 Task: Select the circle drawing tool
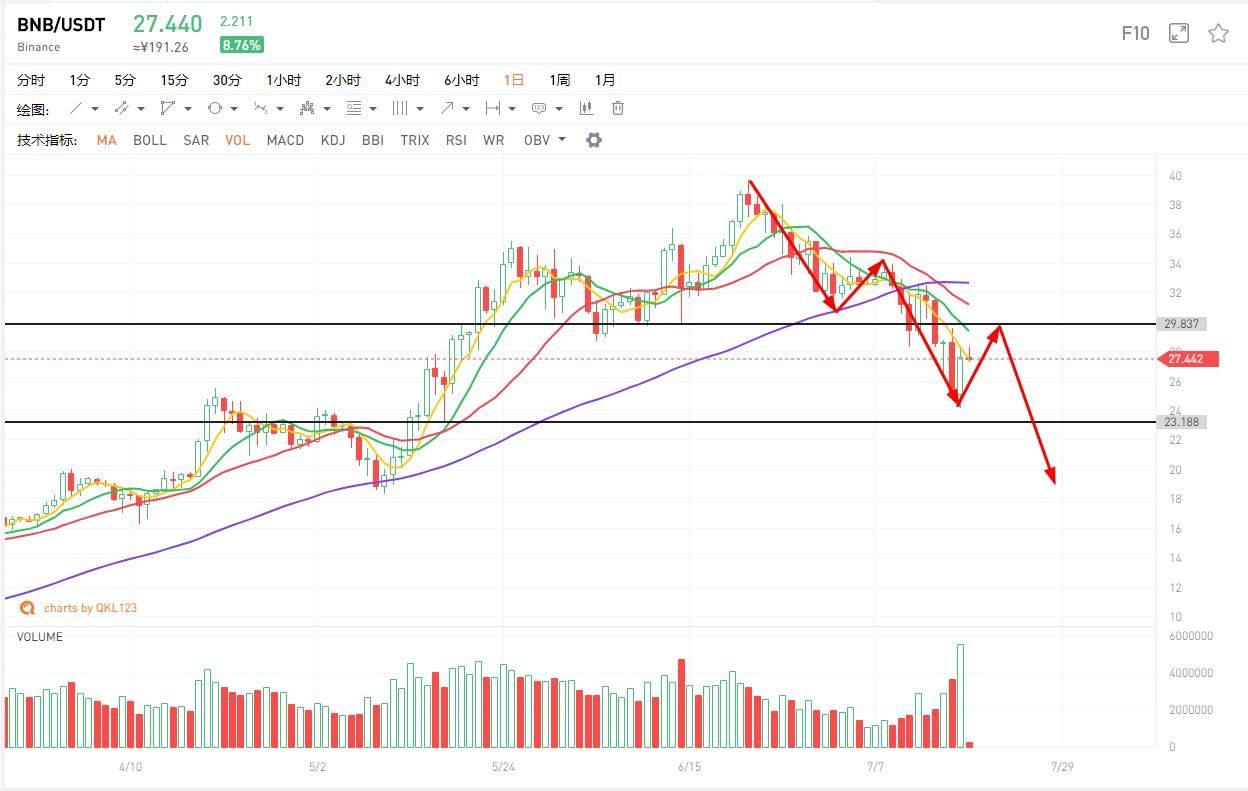[x=214, y=108]
